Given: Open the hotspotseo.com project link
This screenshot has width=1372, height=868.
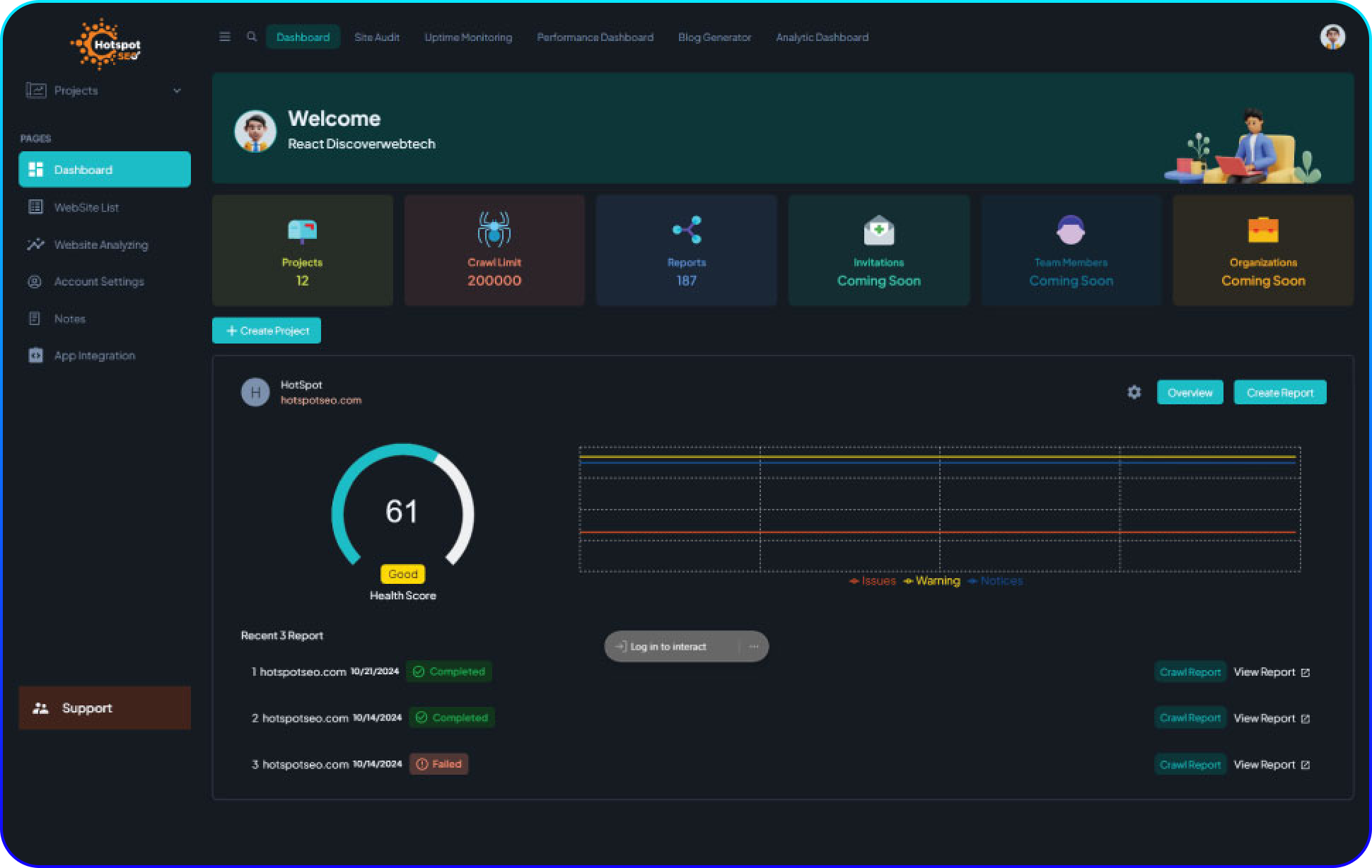Looking at the screenshot, I should [321, 400].
